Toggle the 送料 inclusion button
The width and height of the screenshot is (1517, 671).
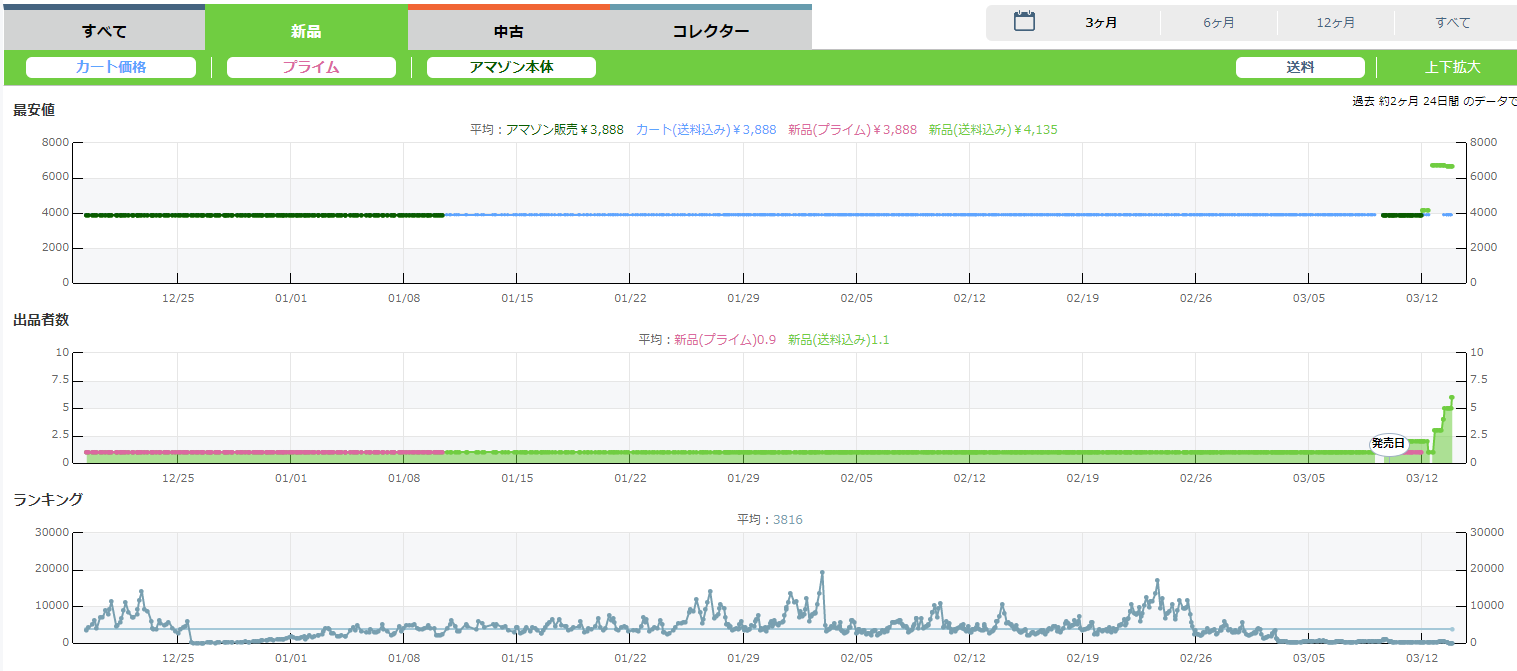tap(1300, 67)
